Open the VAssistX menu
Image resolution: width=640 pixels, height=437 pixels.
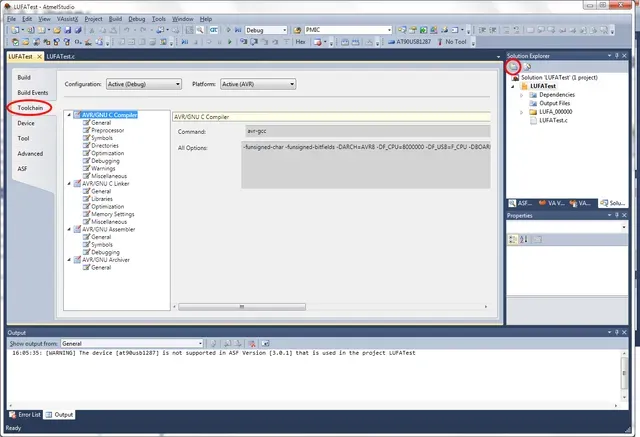[67, 19]
